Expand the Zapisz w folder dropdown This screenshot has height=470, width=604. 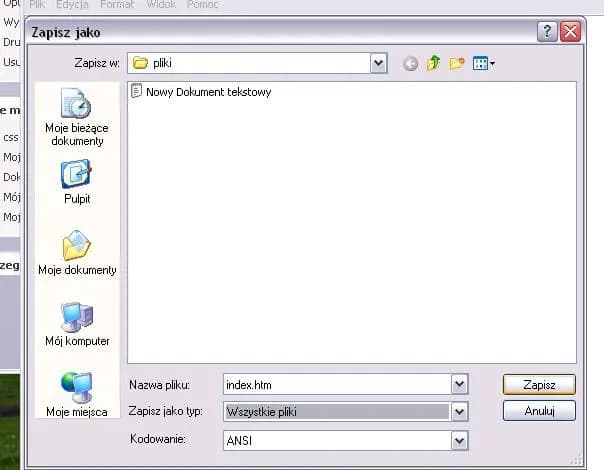[x=378, y=63]
